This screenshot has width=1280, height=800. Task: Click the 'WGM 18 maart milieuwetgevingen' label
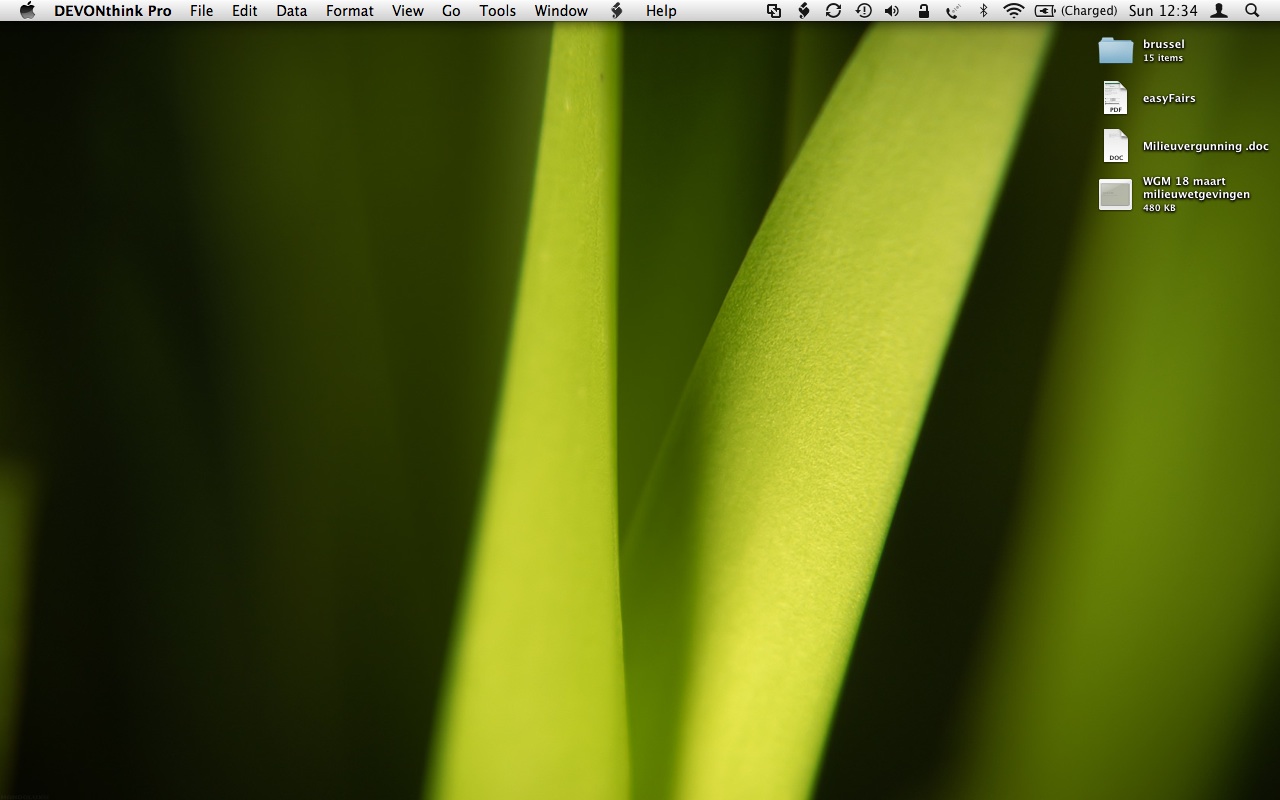[x=1196, y=188]
